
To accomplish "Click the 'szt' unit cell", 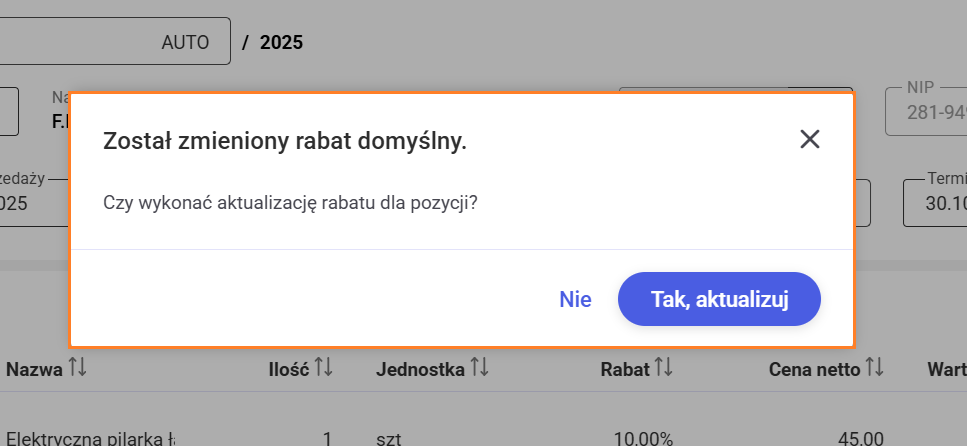I will coord(389,438).
